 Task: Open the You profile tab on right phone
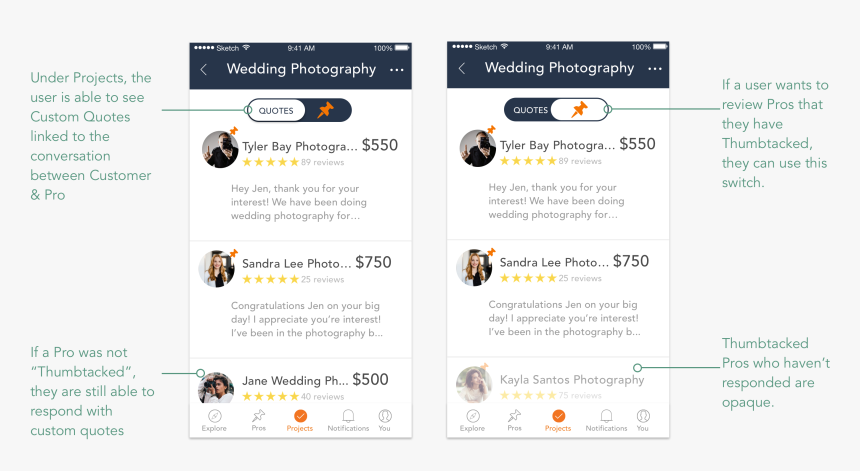[643, 421]
